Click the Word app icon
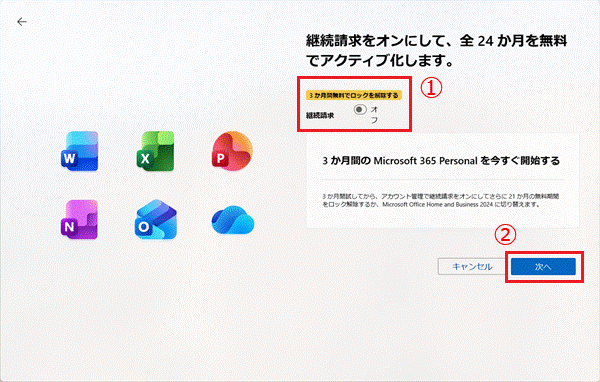The width and height of the screenshot is (600, 382). (x=80, y=151)
